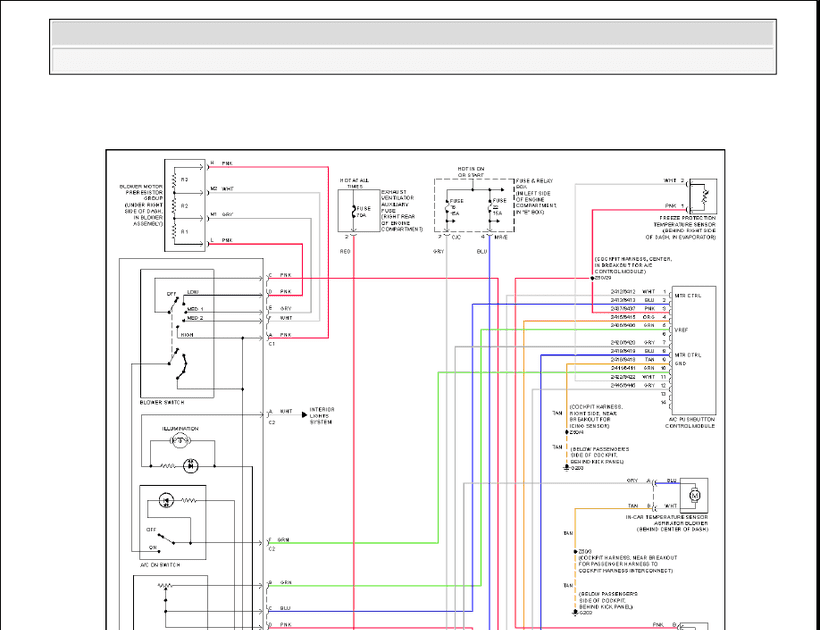
Task: Click the 'HIGH' switch position label
Action: [x=187, y=335]
